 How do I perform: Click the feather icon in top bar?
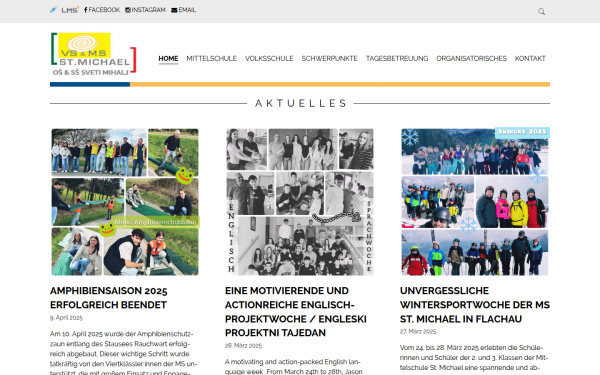[x=53, y=10]
